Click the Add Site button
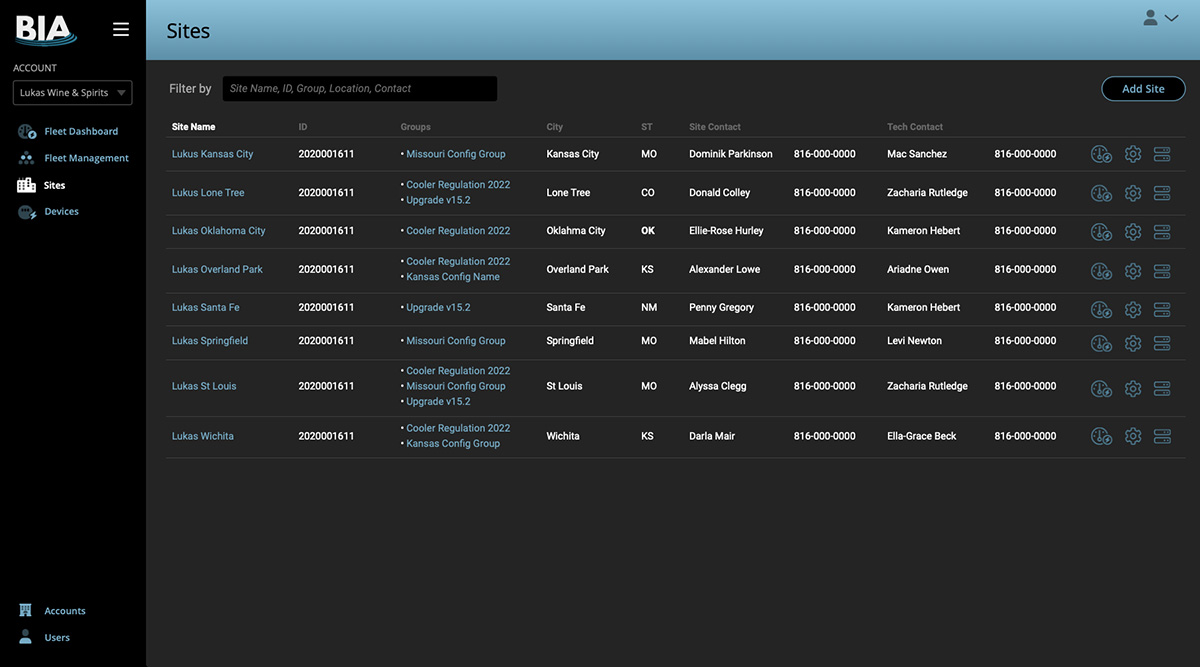The image size is (1200, 667). click(1143, 89)
